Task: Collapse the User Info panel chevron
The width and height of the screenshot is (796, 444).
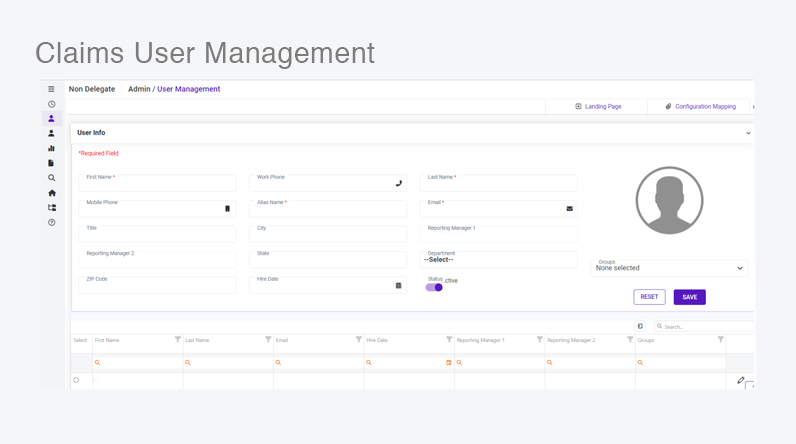Action: click(x=748, y=133)
